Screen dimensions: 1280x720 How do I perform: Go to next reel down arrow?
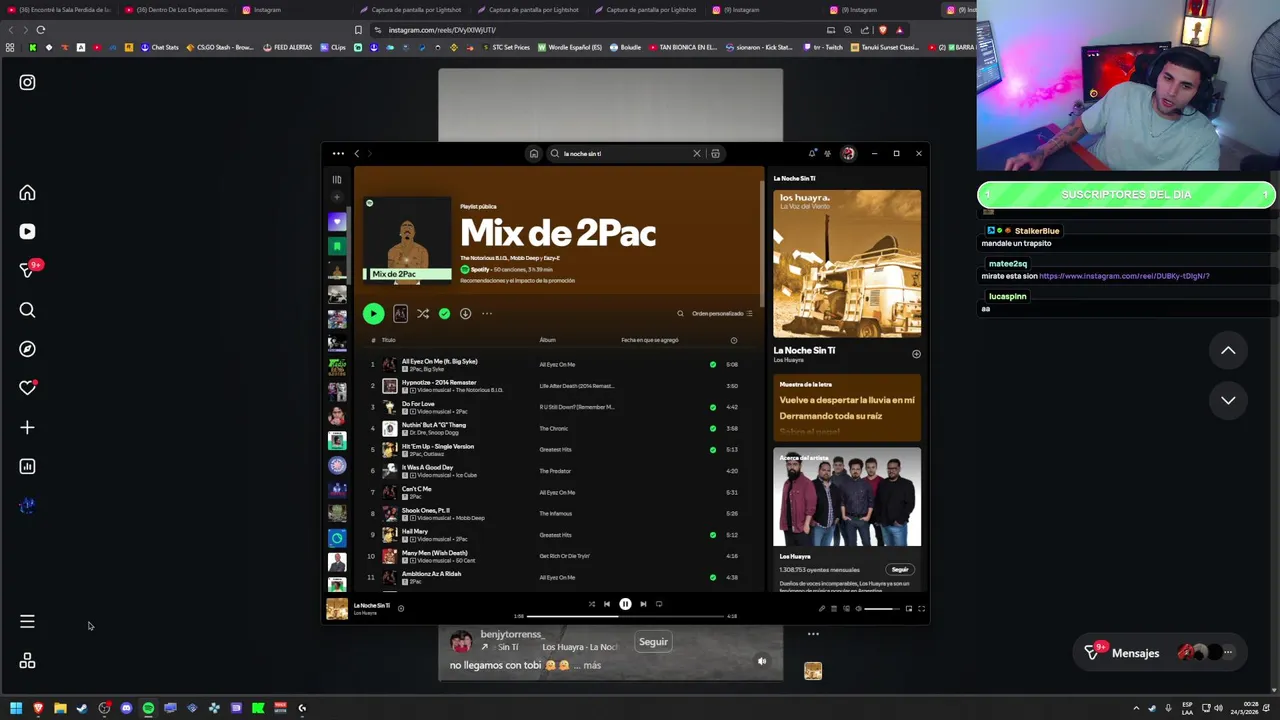tap(1228, 400)
